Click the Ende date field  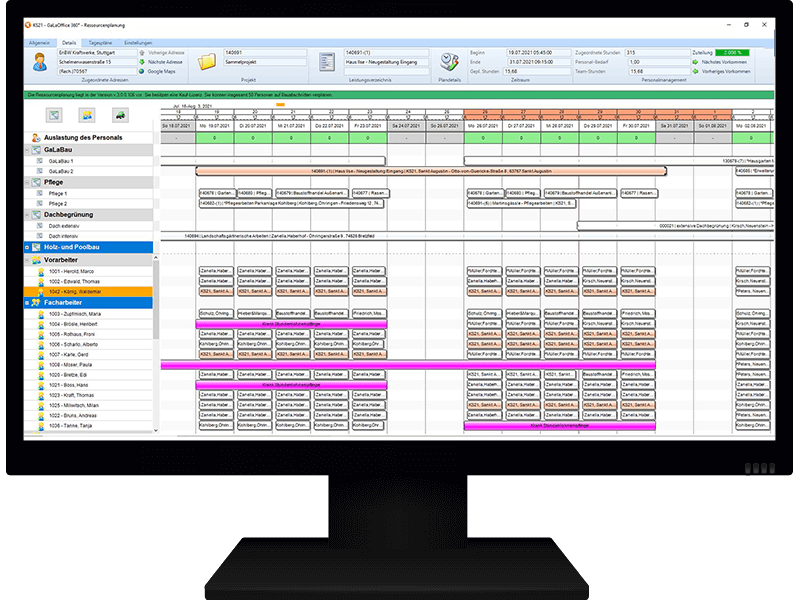(x=538, y=62)
